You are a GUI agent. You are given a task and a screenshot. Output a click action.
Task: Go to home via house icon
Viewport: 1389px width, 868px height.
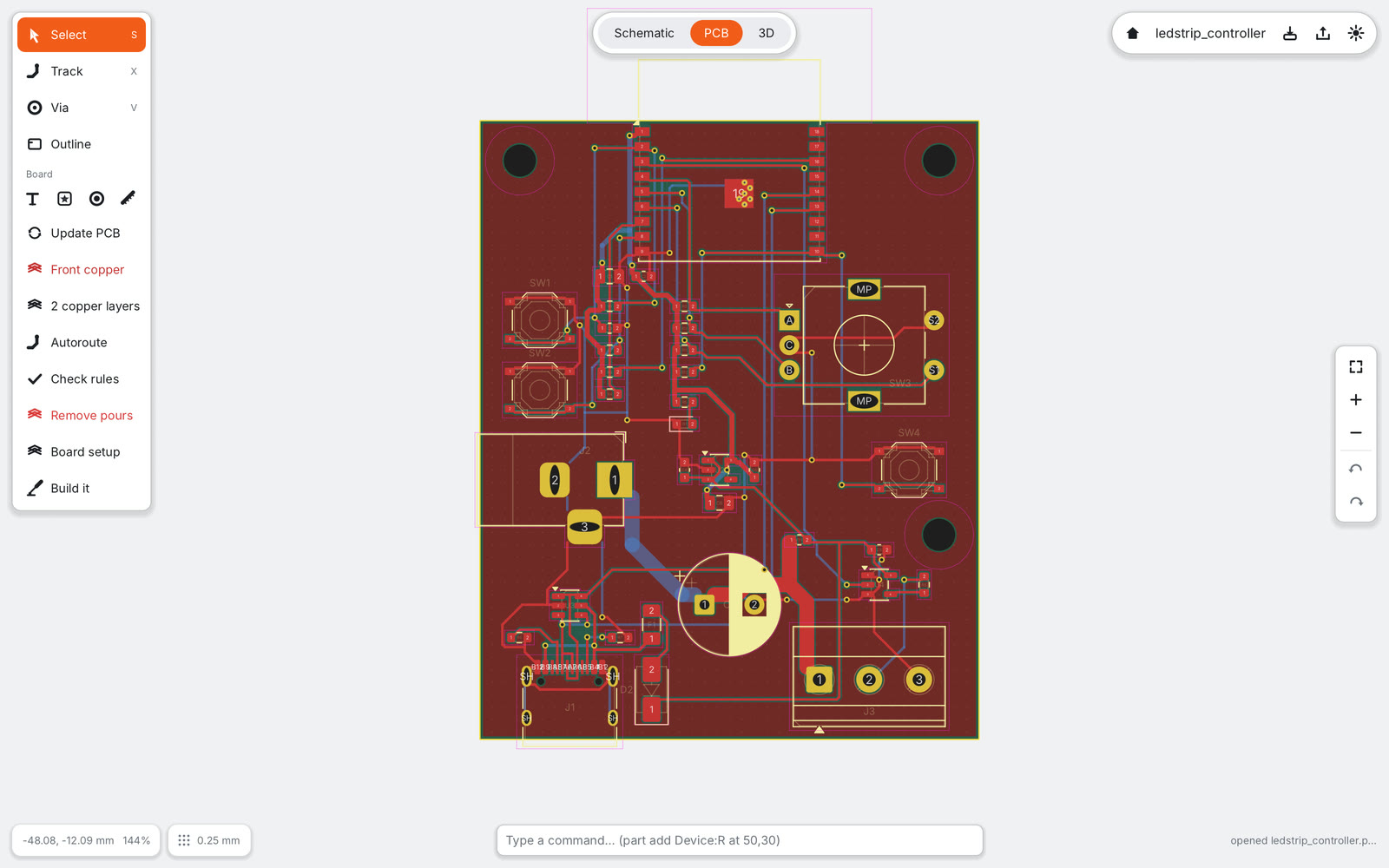1133,33
